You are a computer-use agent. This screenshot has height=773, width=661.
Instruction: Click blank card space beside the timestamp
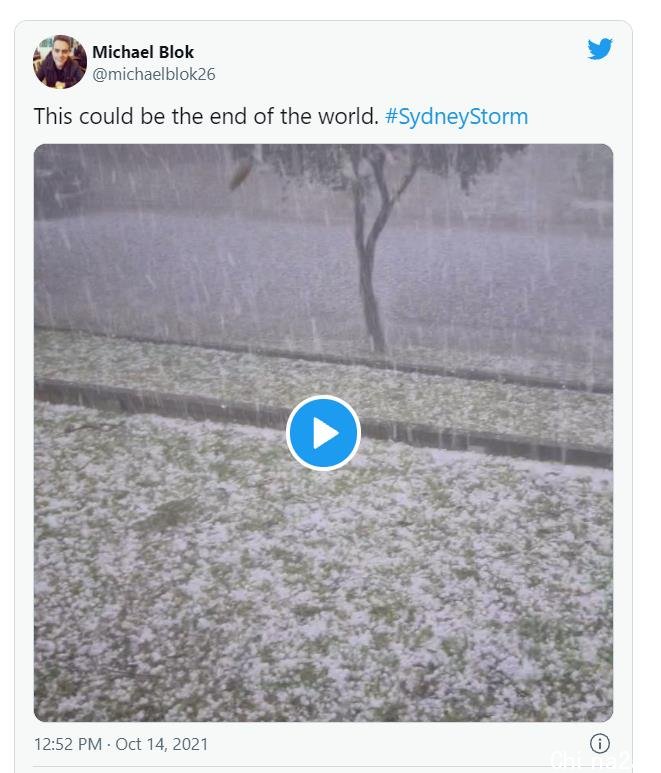click(x=394, y=744)
